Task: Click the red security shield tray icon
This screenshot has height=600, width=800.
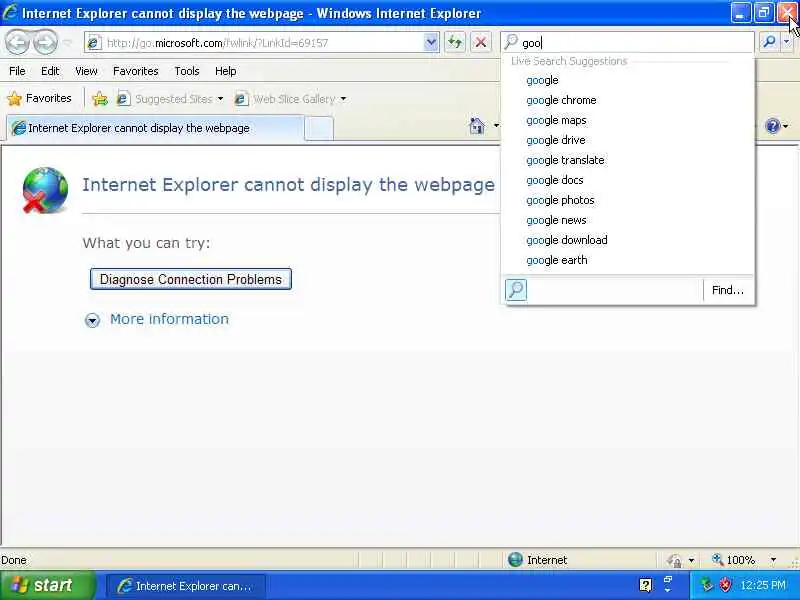Action: (725, 585)
